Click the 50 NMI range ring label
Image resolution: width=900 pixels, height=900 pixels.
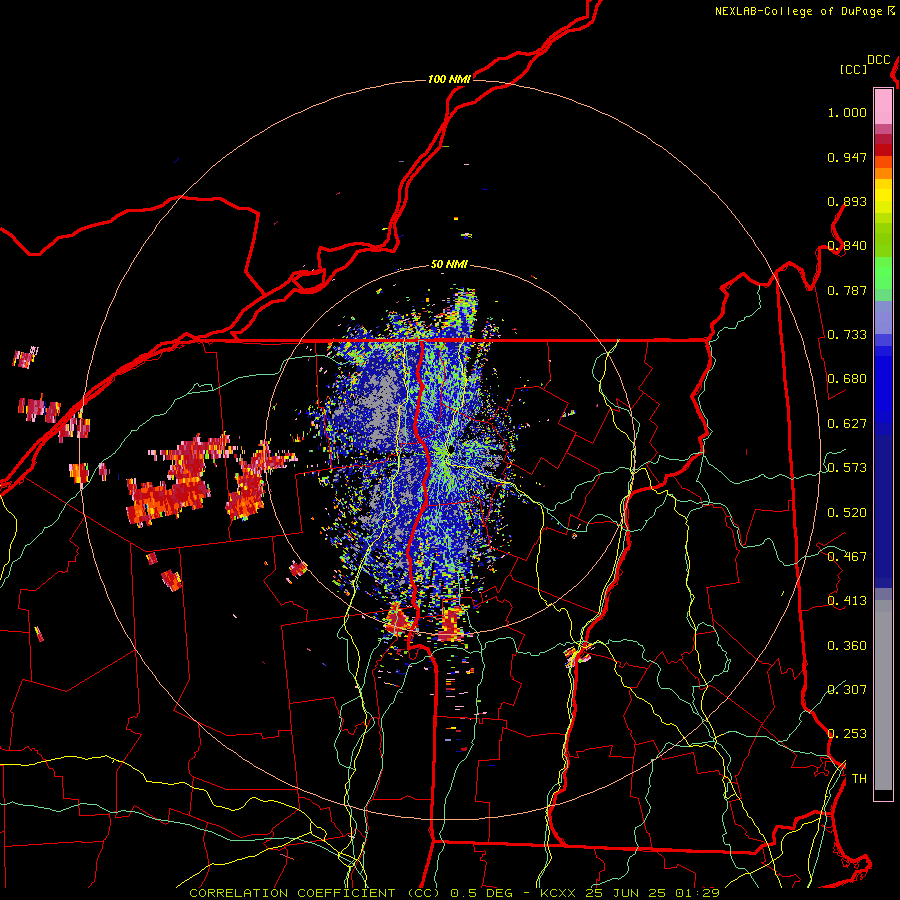449,264
